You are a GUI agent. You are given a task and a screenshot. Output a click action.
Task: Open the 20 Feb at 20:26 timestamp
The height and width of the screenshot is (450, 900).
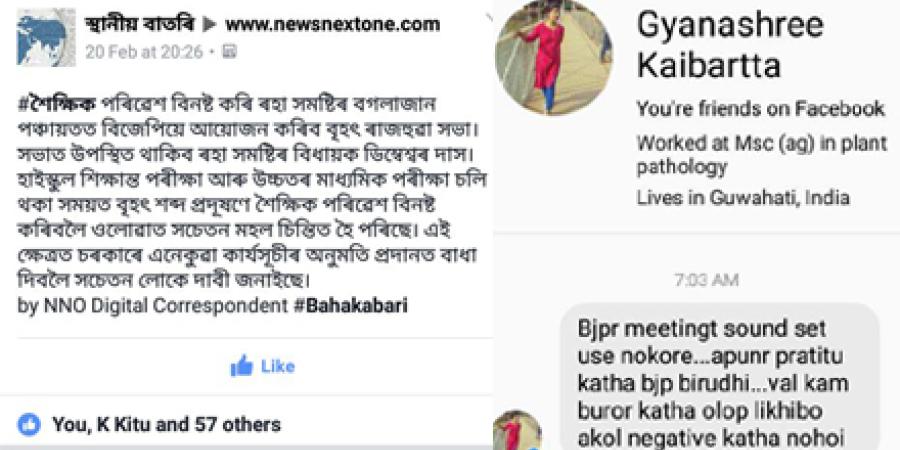pyautogui.click(x=143, y=53)
